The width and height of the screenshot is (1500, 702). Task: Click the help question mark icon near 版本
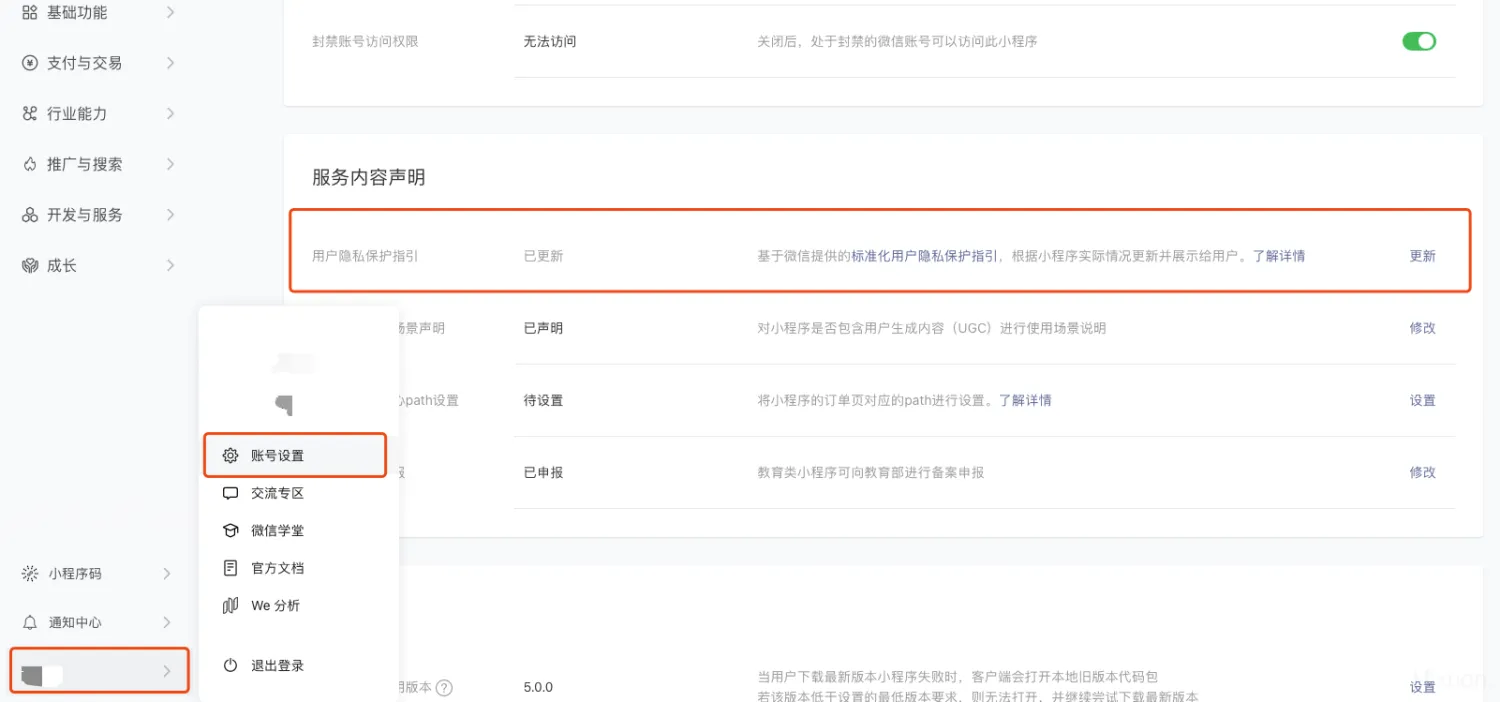(x=445, y=687)
